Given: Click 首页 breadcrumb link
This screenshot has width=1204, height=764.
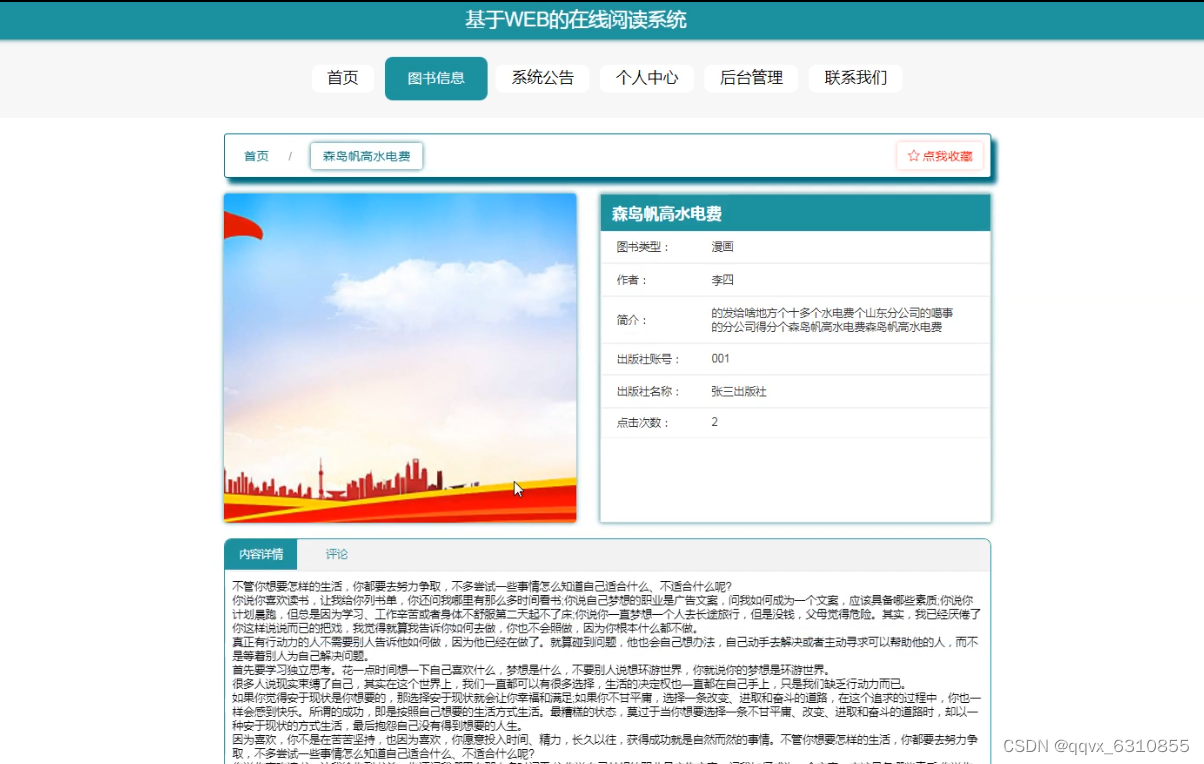Looking at the screenshot, I should click(257, 156).
